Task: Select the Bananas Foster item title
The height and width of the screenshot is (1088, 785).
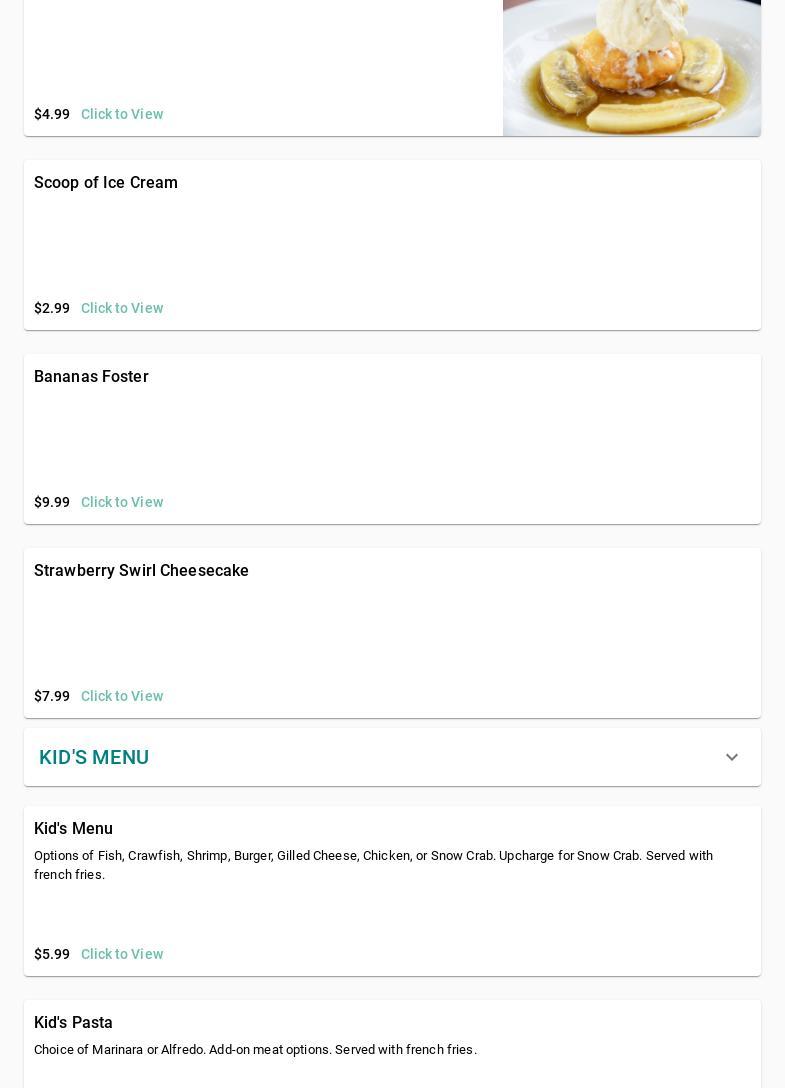Action: 91,377
